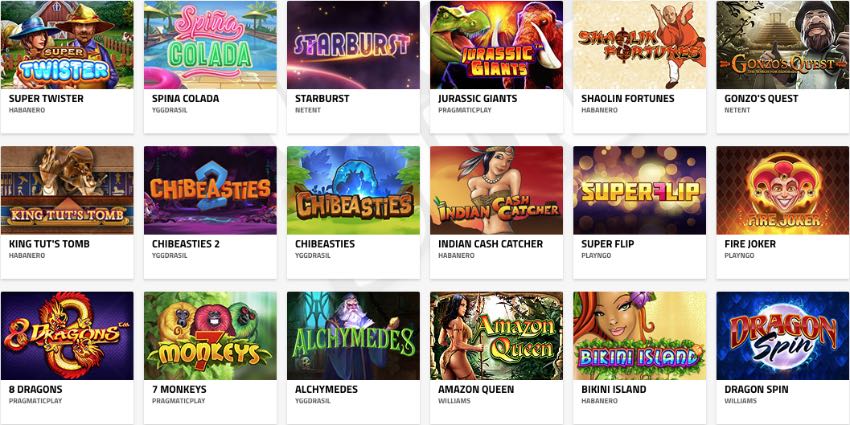Click the Alchymedes title text link
The image size is (850, 425).
coord(326,389)
